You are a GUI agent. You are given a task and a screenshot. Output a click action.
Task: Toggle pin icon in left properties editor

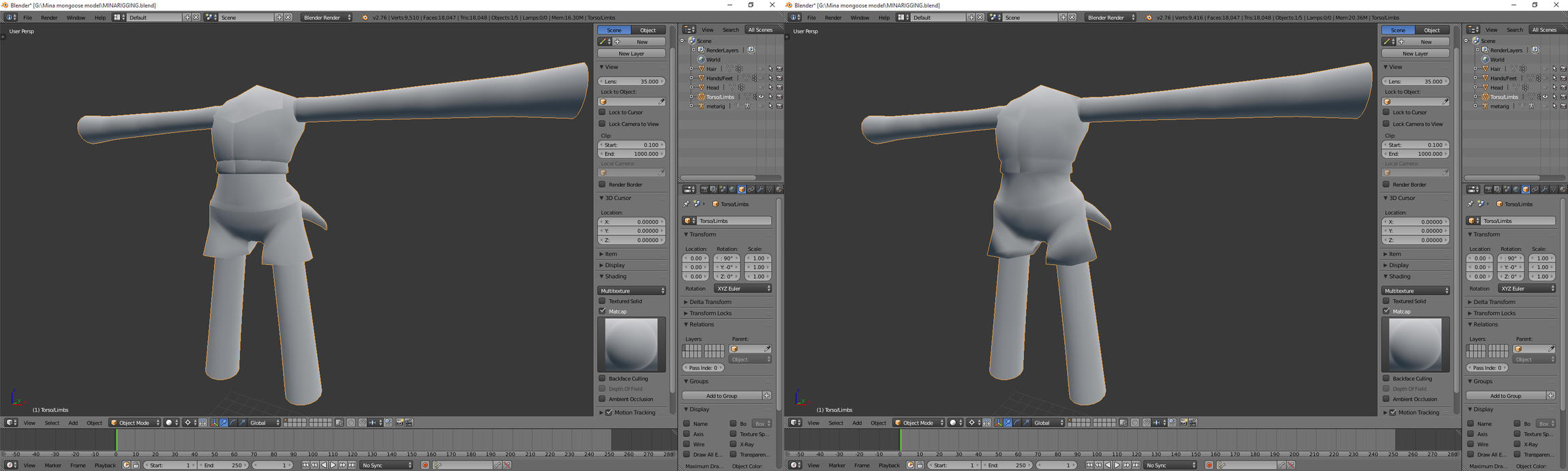(x=687, y=204)
